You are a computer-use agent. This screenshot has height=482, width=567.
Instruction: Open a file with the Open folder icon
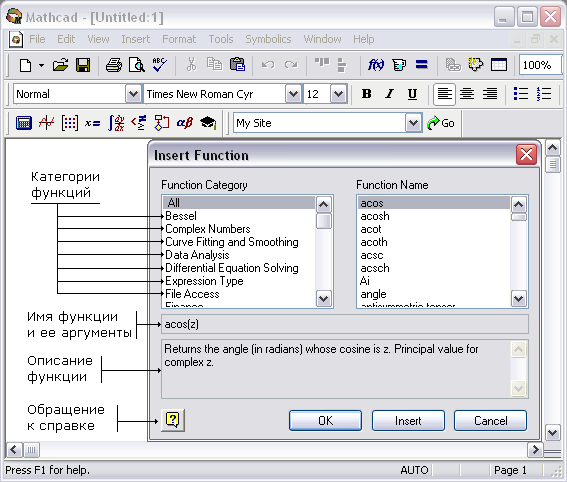[60, 65]
